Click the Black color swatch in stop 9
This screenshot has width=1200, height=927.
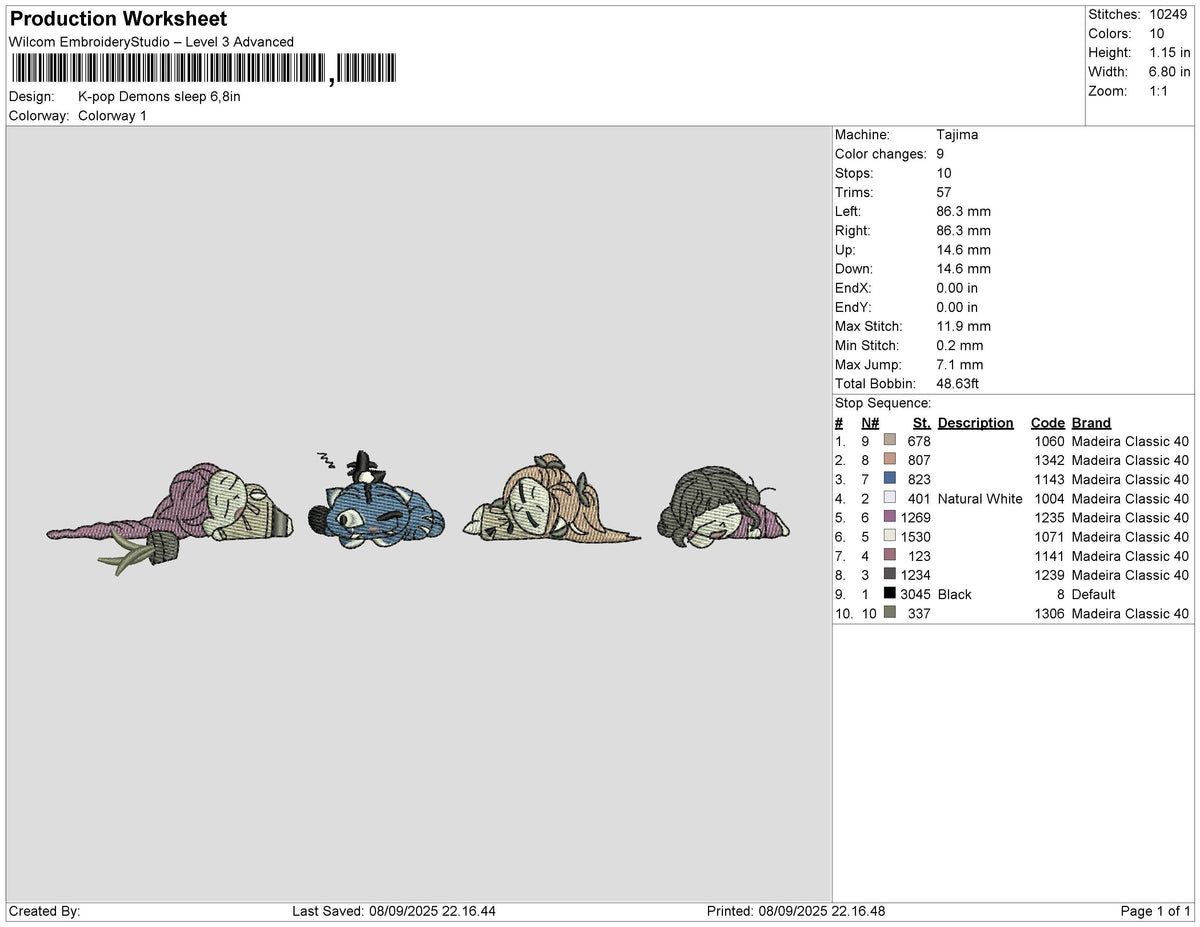[x=889, y=593]
